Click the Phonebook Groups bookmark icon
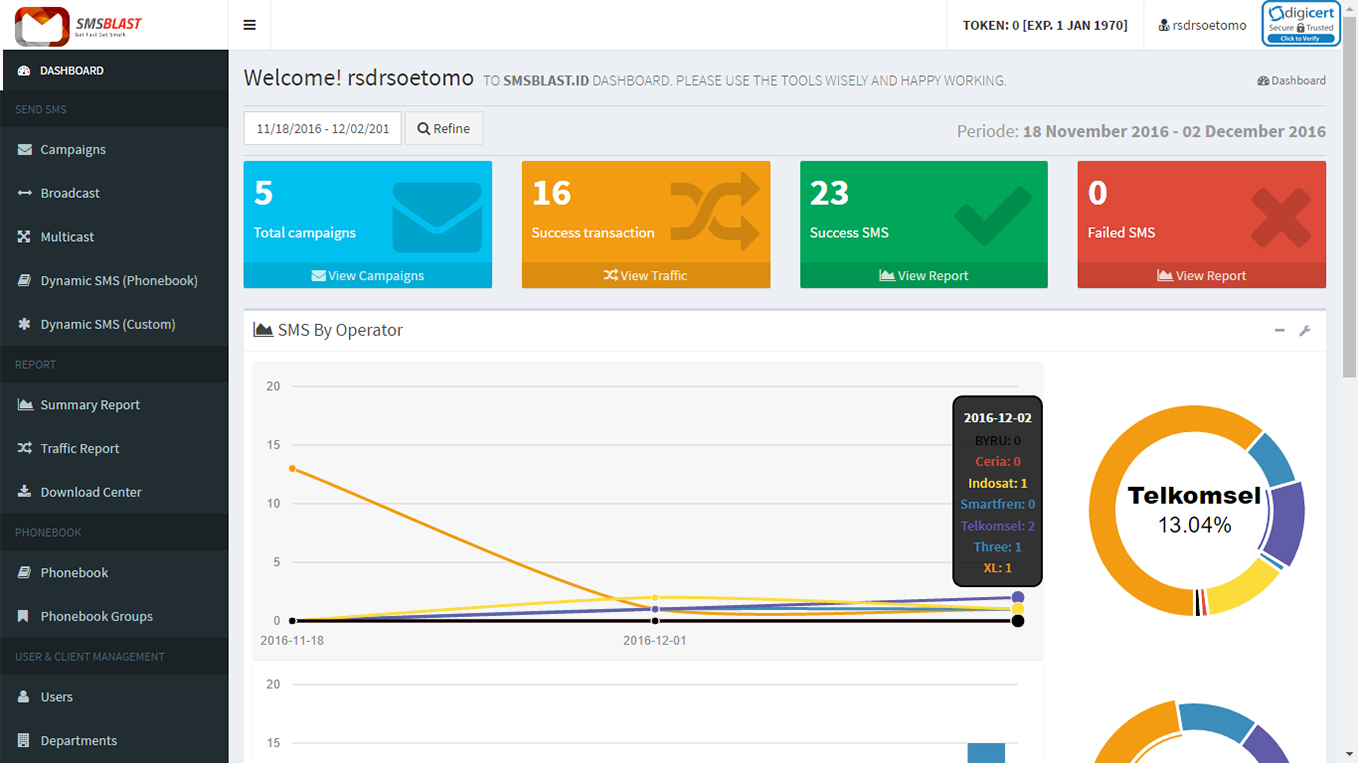The width and height of the screenshot is (1358, 763). click(x=24, y=617)
